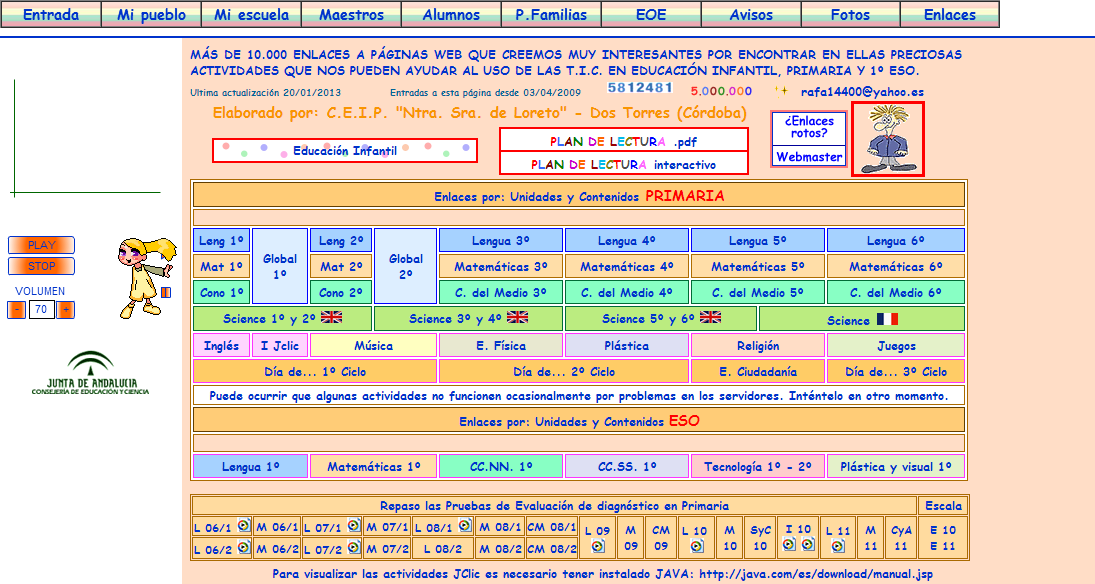The image size is (1095, 584).
Task: Click the JClic icon next to L 06/1
Action: pyautogui.click(x=242, y=524)
